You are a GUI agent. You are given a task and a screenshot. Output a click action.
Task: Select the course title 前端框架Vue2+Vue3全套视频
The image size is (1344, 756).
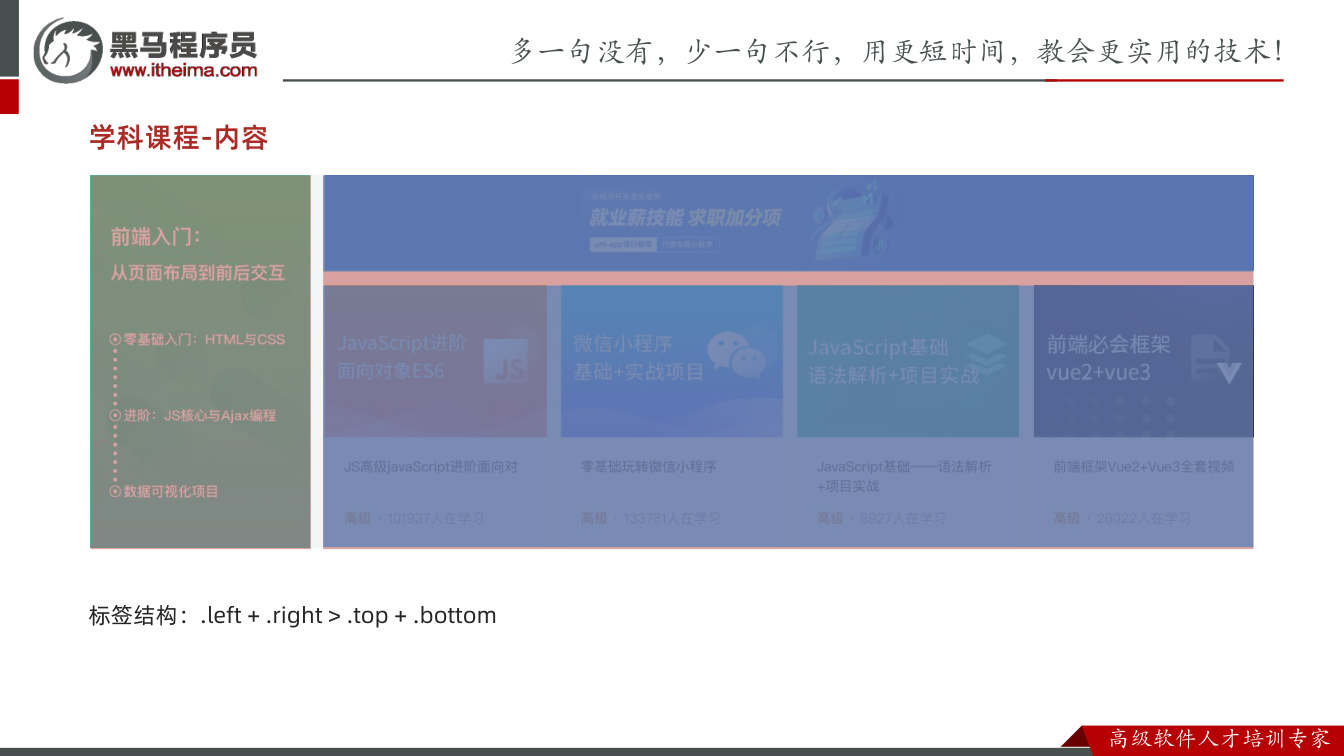pos(1143,467)
